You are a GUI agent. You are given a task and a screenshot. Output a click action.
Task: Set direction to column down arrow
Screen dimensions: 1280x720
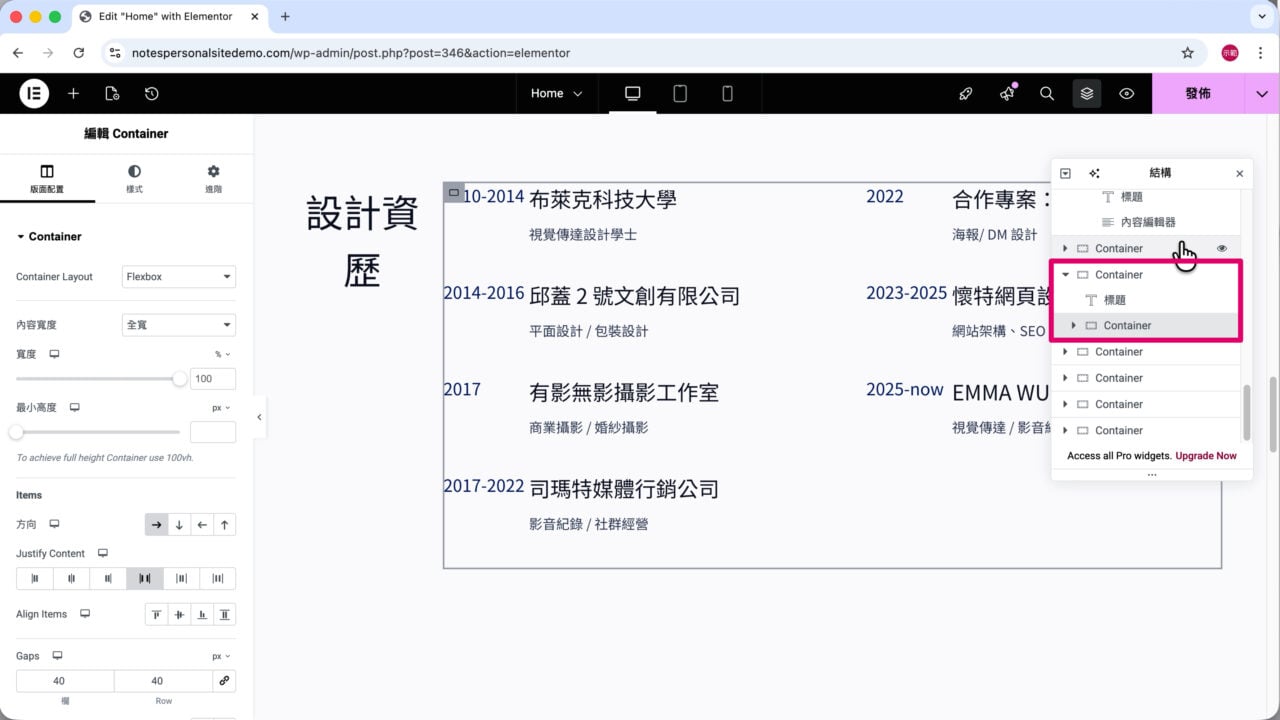pos(179,524)
